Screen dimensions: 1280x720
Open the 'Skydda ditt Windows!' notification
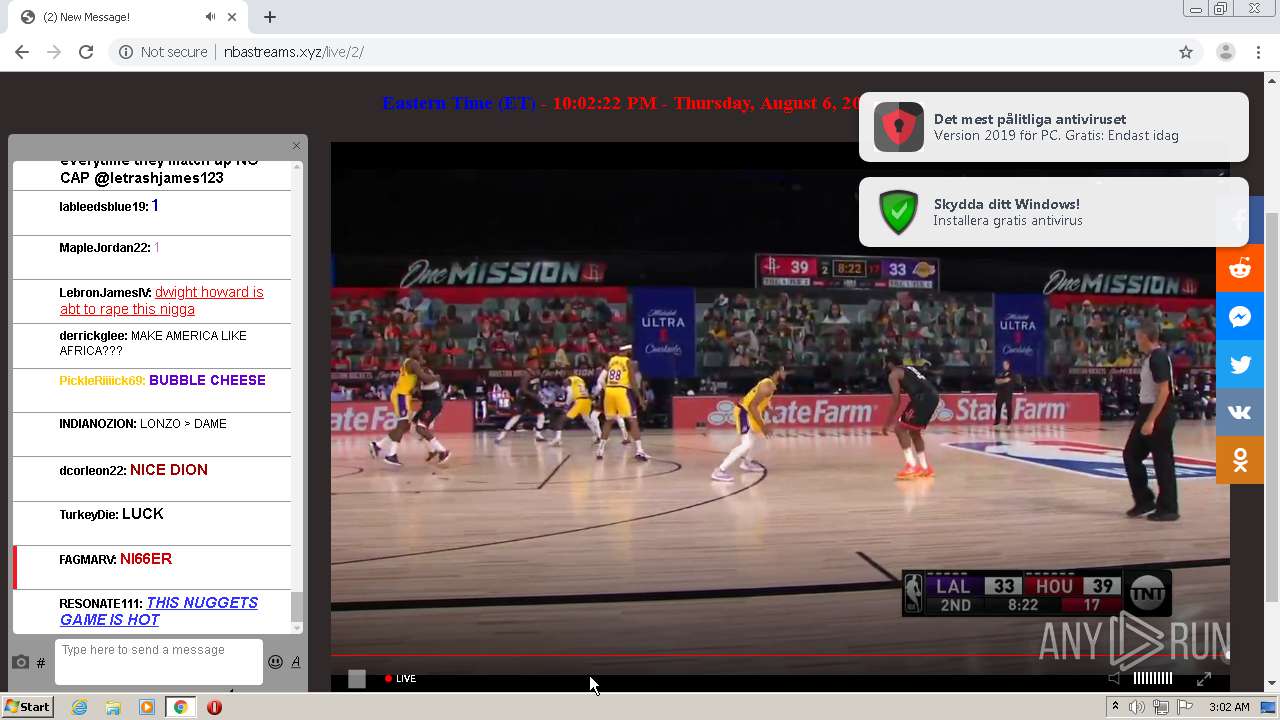[x=1054, y=212]
